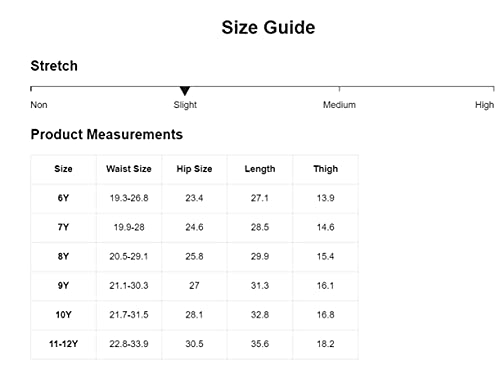Image resolution: width=500 pixels, height=365 pixels.
Task: Click the Length column header
Action: 260,169
